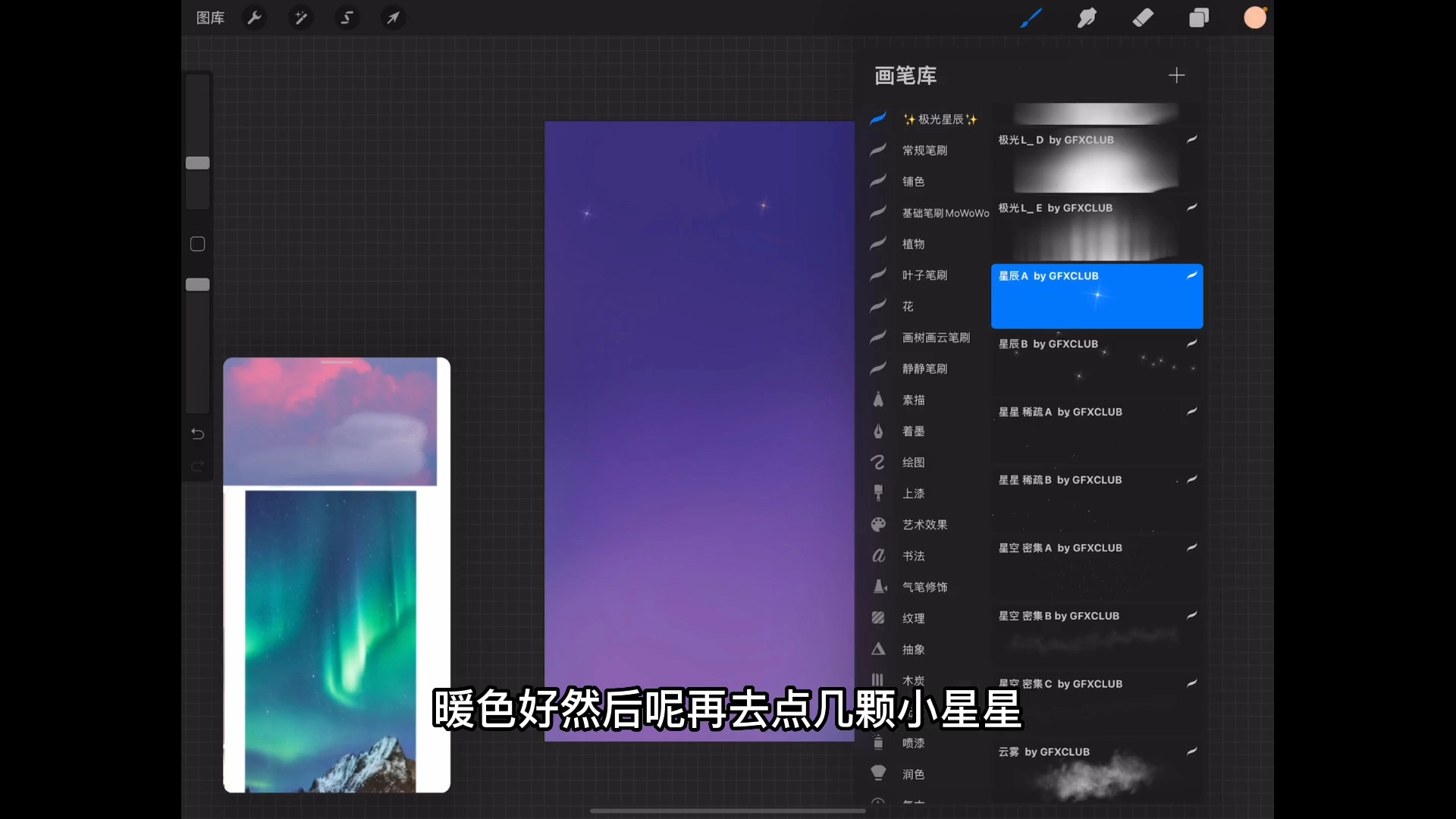Add new brush with plus button

point(1176,75)
